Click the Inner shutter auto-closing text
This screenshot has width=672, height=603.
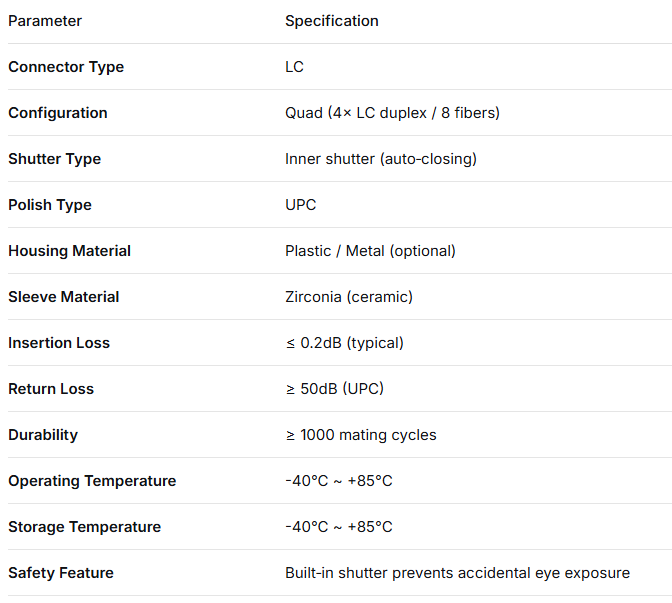[x=381, y=159]
